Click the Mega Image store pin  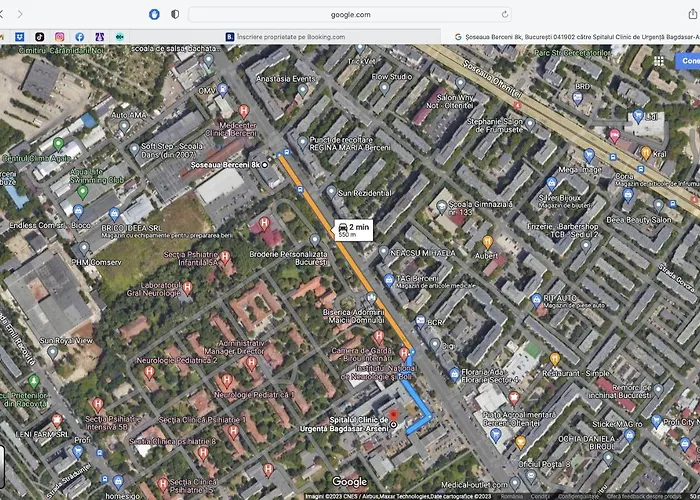click(x=589, y=156)
